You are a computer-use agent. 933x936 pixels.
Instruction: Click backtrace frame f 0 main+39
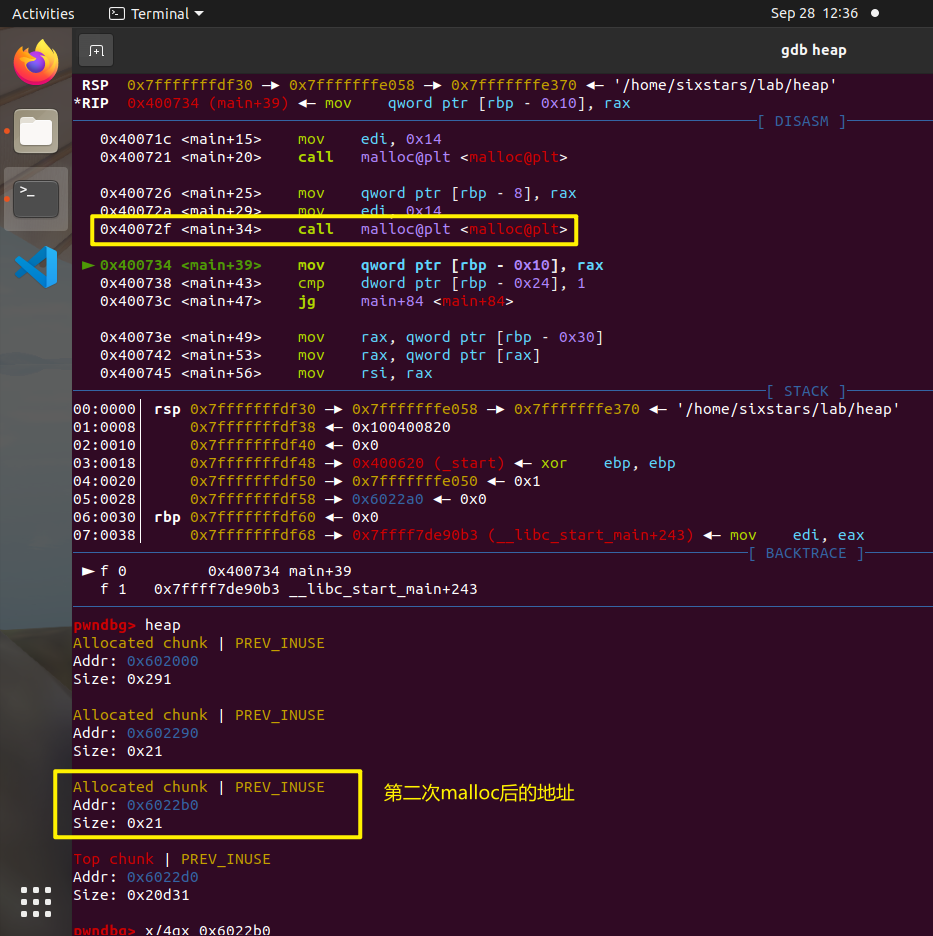(x=217, y=571)
